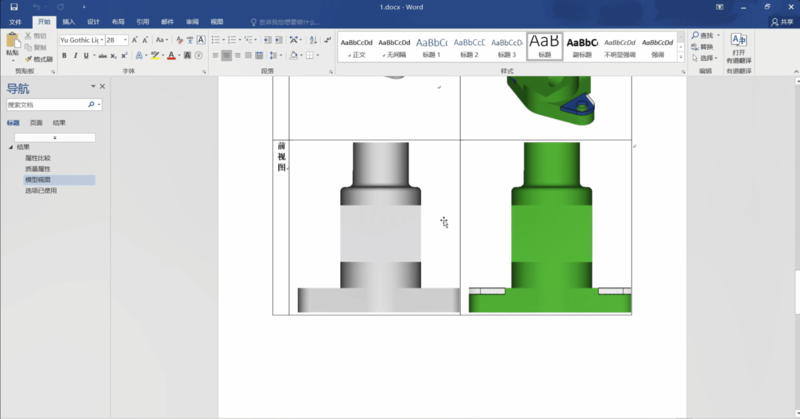Click the font color red swatch
800x419 pixels.
point(172,56)
